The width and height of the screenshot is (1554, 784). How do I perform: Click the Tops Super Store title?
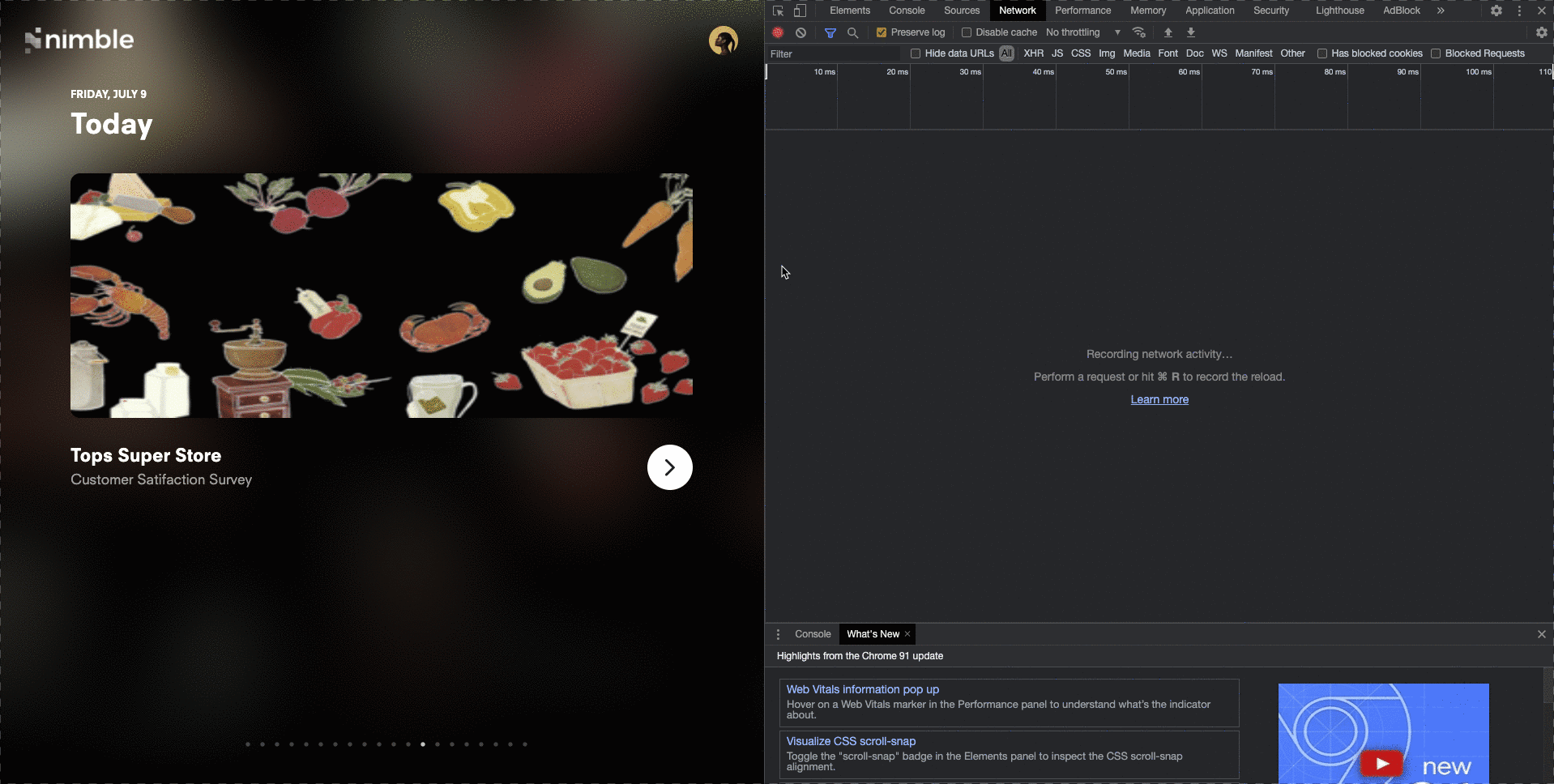(146, 455)
